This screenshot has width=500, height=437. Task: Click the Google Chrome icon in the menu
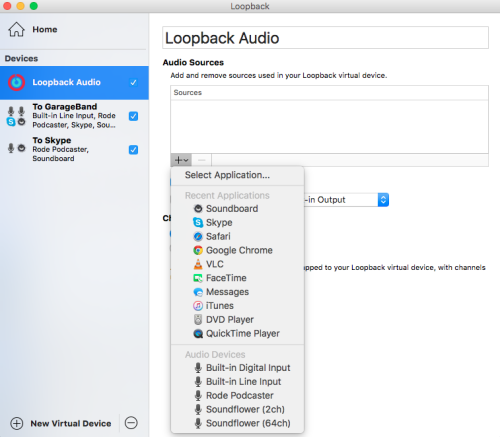pos(198,250)
